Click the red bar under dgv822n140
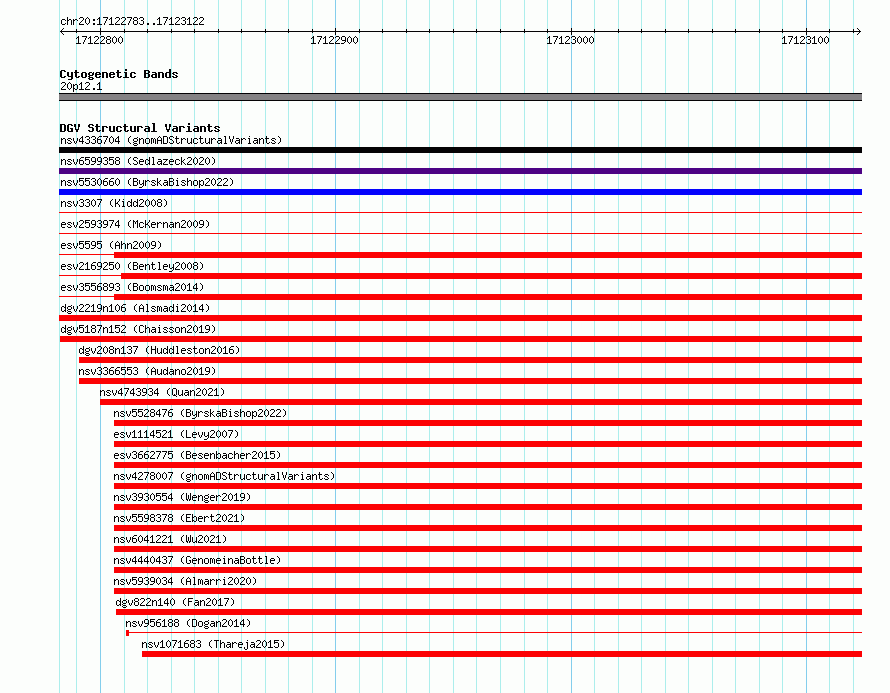The width and height of the screenshot is (890, 693). click(489, 612)
